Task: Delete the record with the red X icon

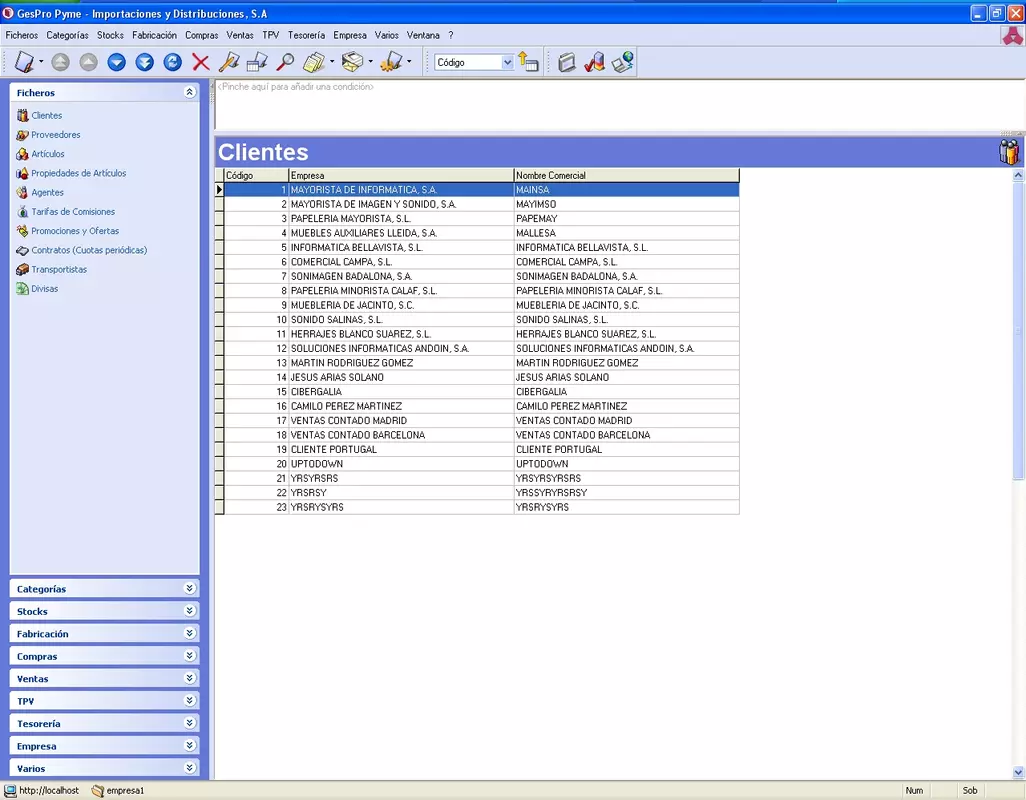Action: (x=201, y=62)
